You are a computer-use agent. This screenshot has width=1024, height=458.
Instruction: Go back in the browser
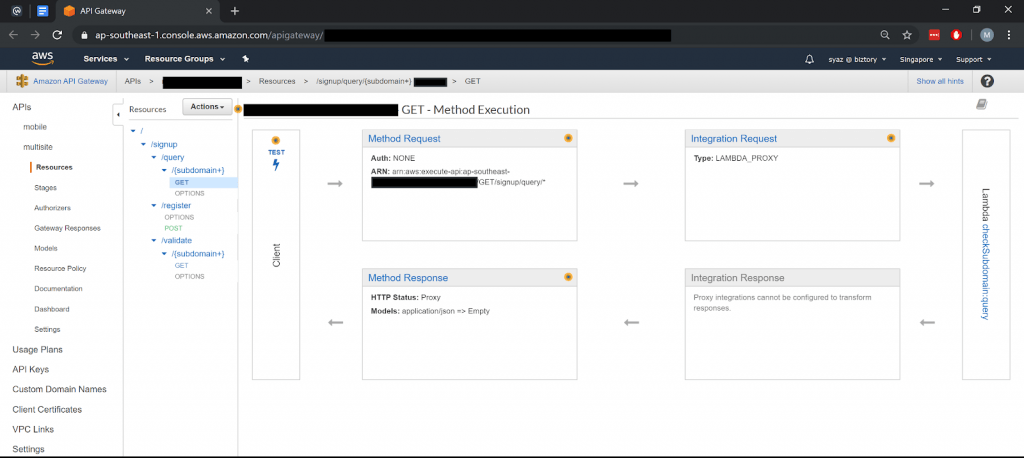[14, 35]
